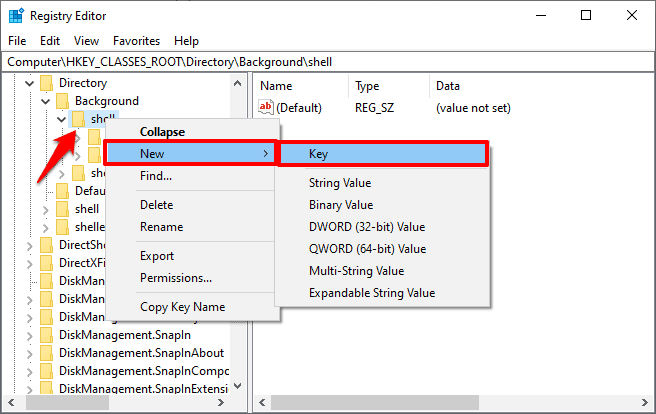Click the highlighted shell key folder icon

point(78,119)
